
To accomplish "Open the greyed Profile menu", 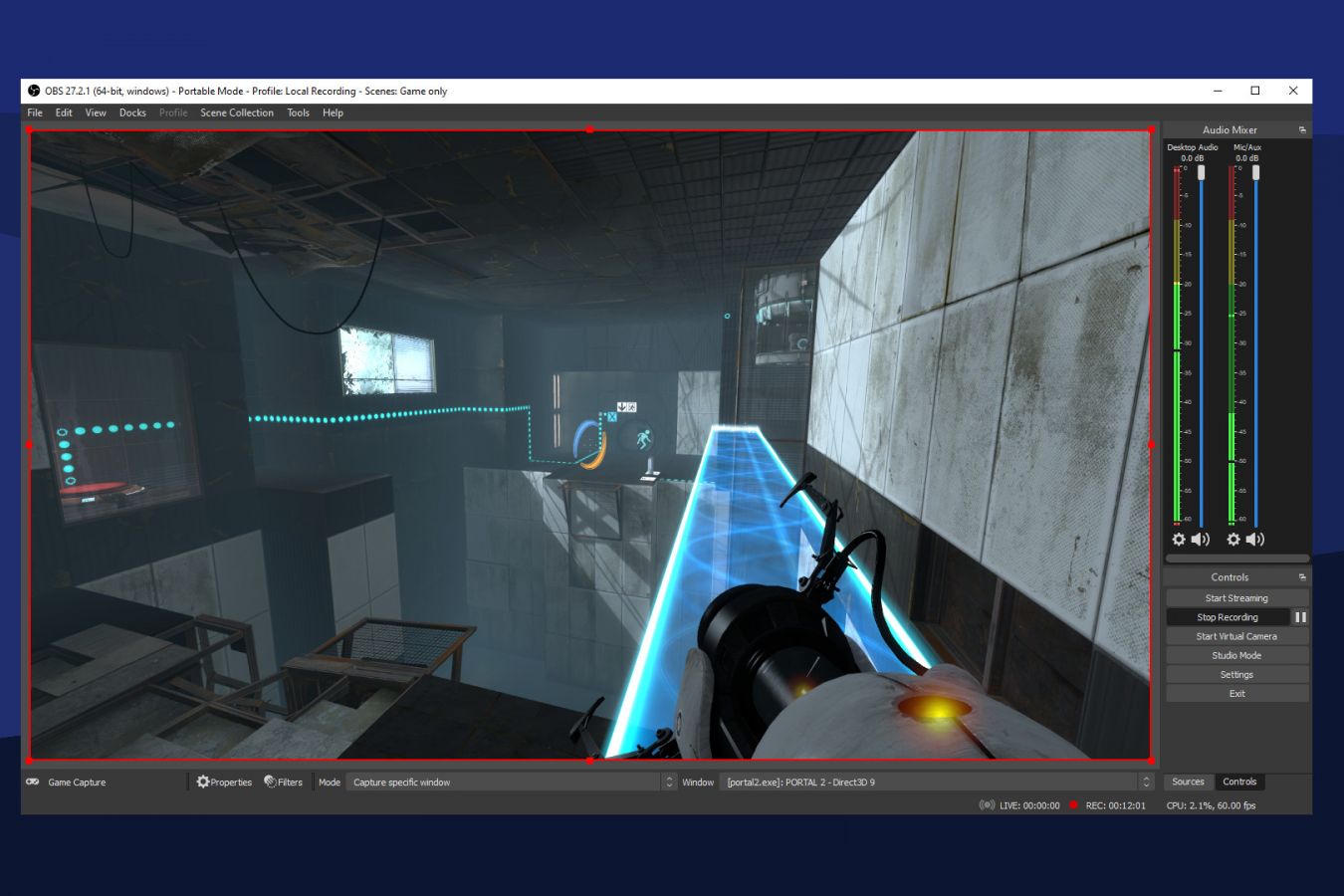I will point(173,112).
